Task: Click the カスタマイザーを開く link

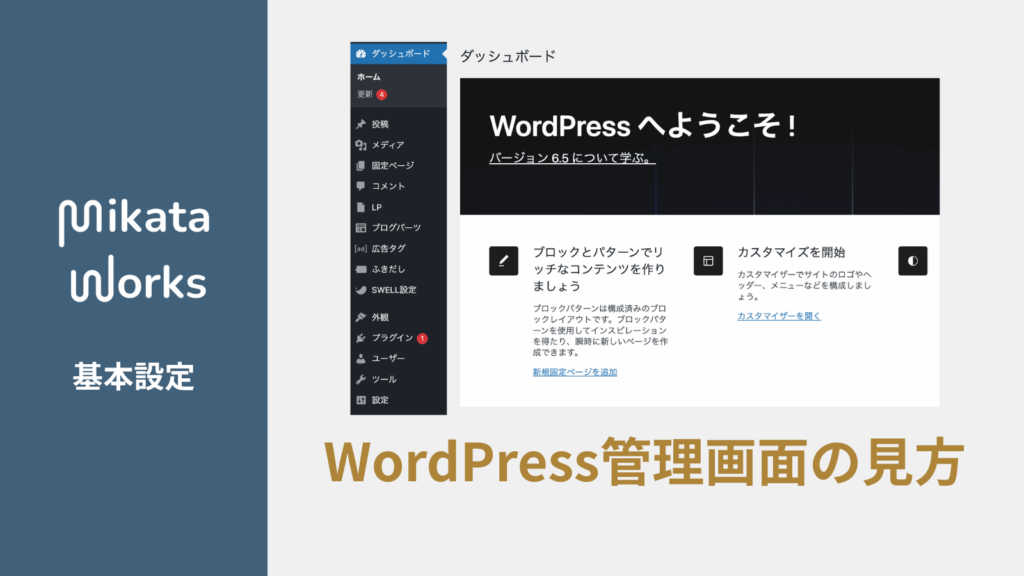Action: click(x=778, y=316)
